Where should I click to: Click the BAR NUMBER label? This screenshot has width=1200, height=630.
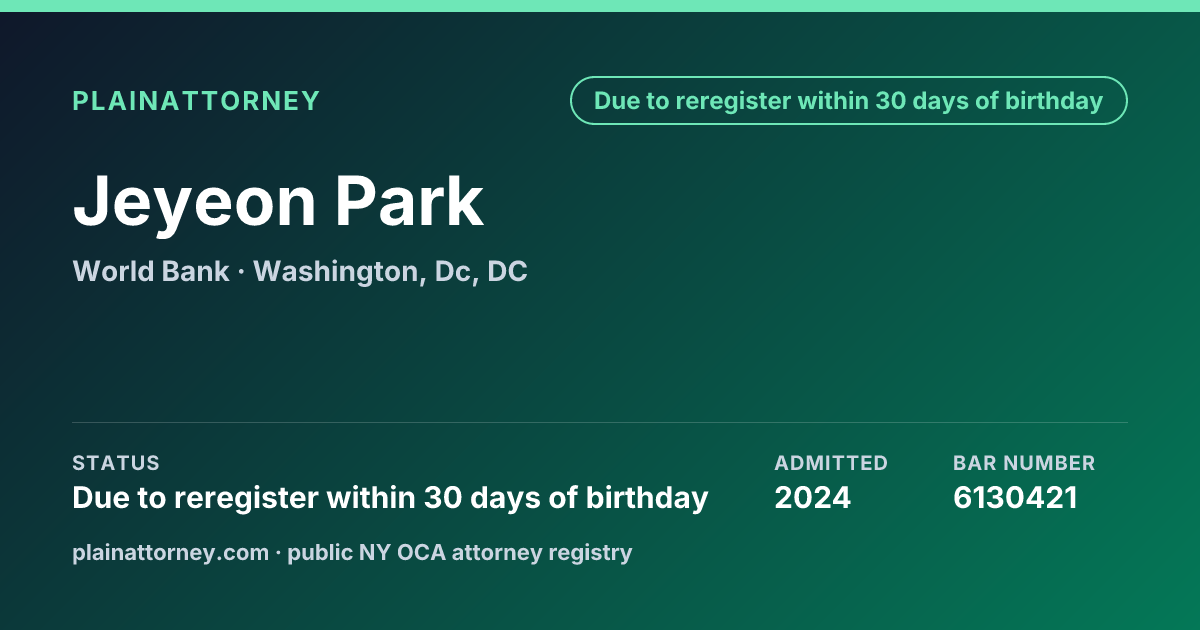[x=1024, y=463]
